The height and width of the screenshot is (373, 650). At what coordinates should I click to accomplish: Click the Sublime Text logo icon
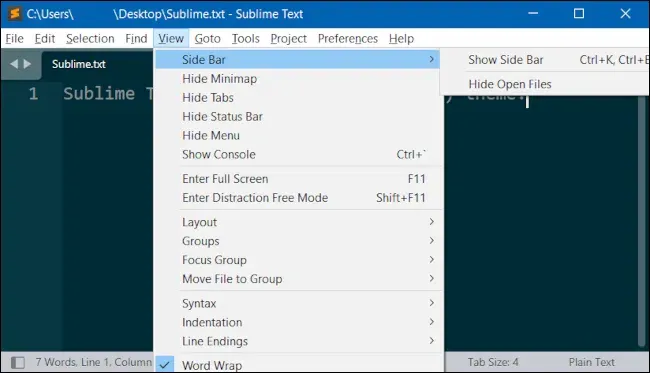point(15,14)
